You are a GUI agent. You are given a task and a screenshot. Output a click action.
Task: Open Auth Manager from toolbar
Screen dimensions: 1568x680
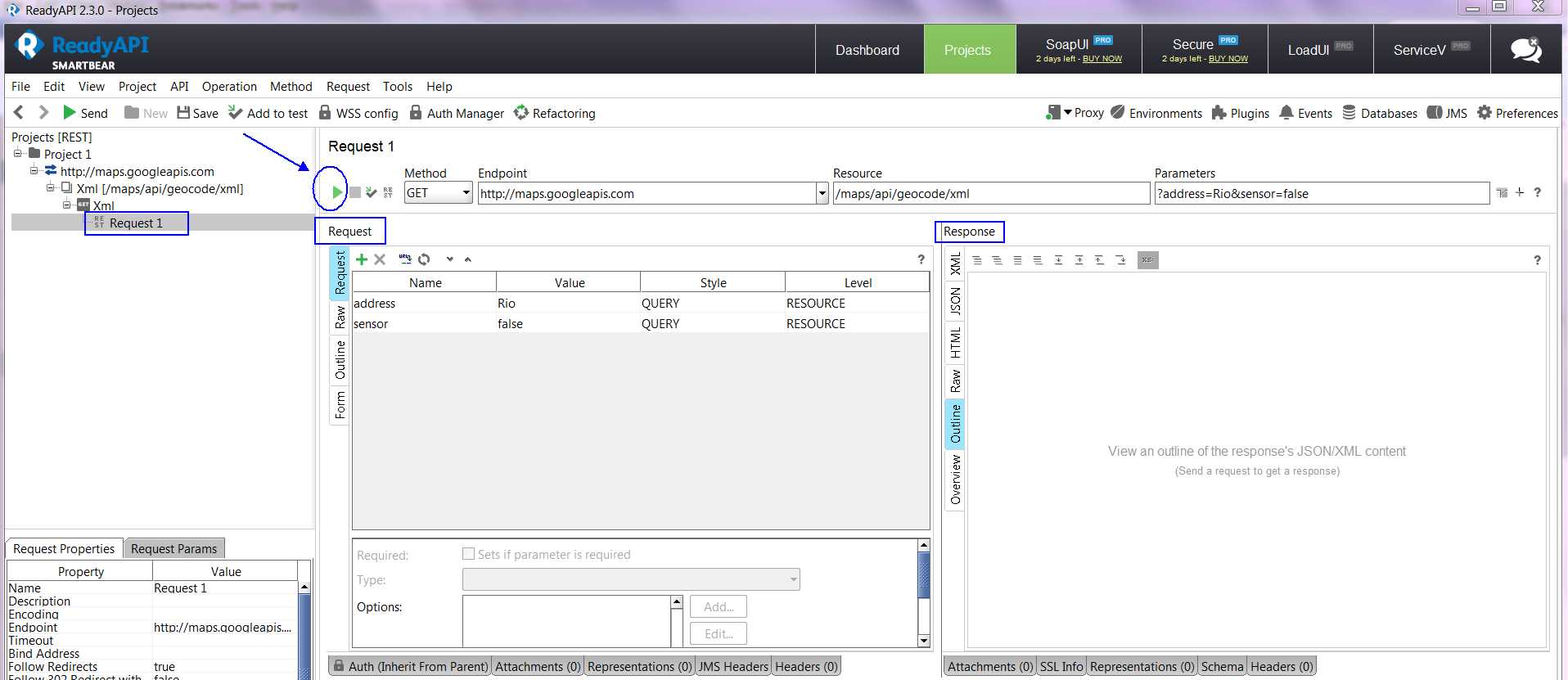(457, 113)
